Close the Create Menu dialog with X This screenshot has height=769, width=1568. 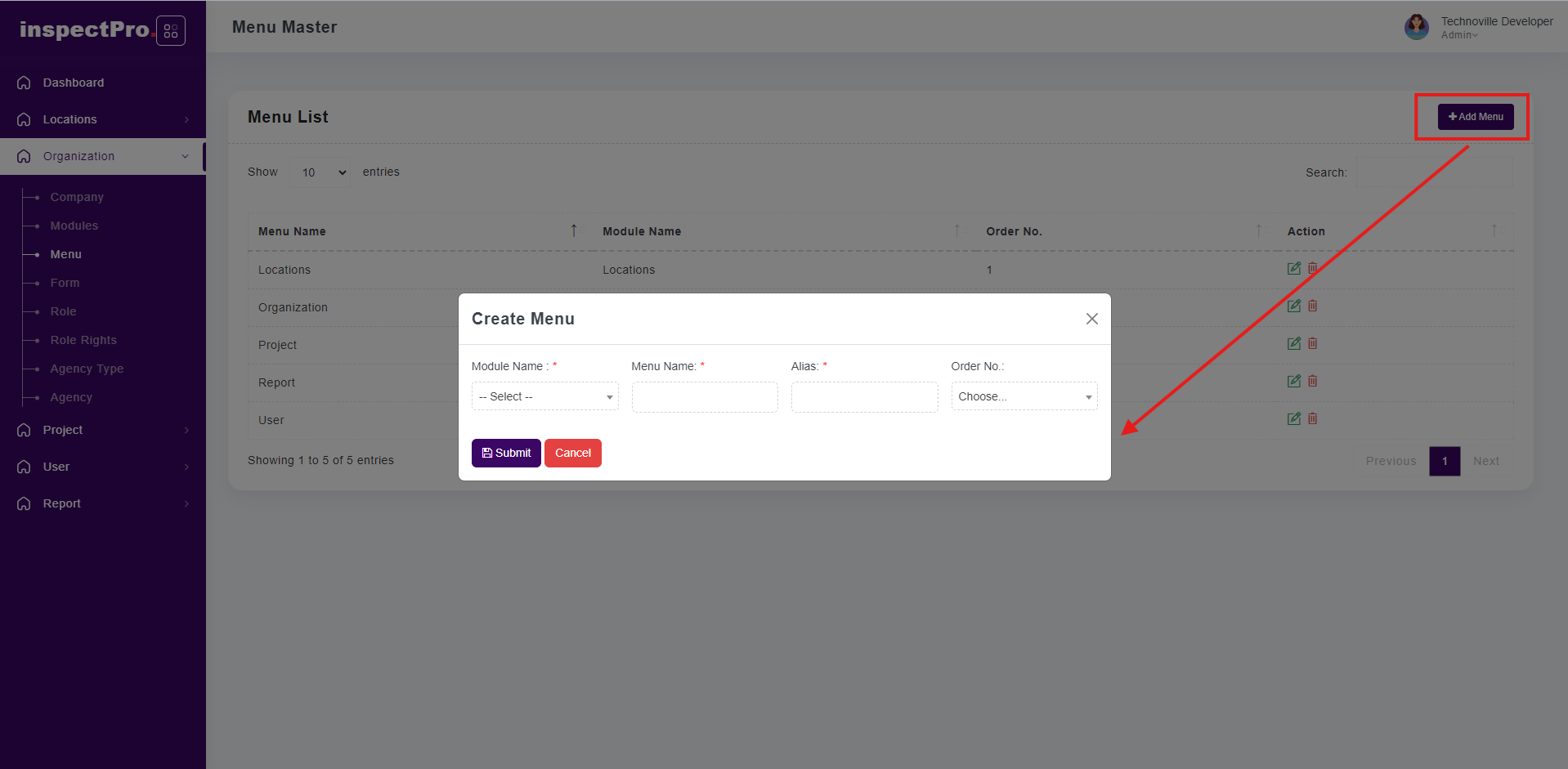point(1091,319)
